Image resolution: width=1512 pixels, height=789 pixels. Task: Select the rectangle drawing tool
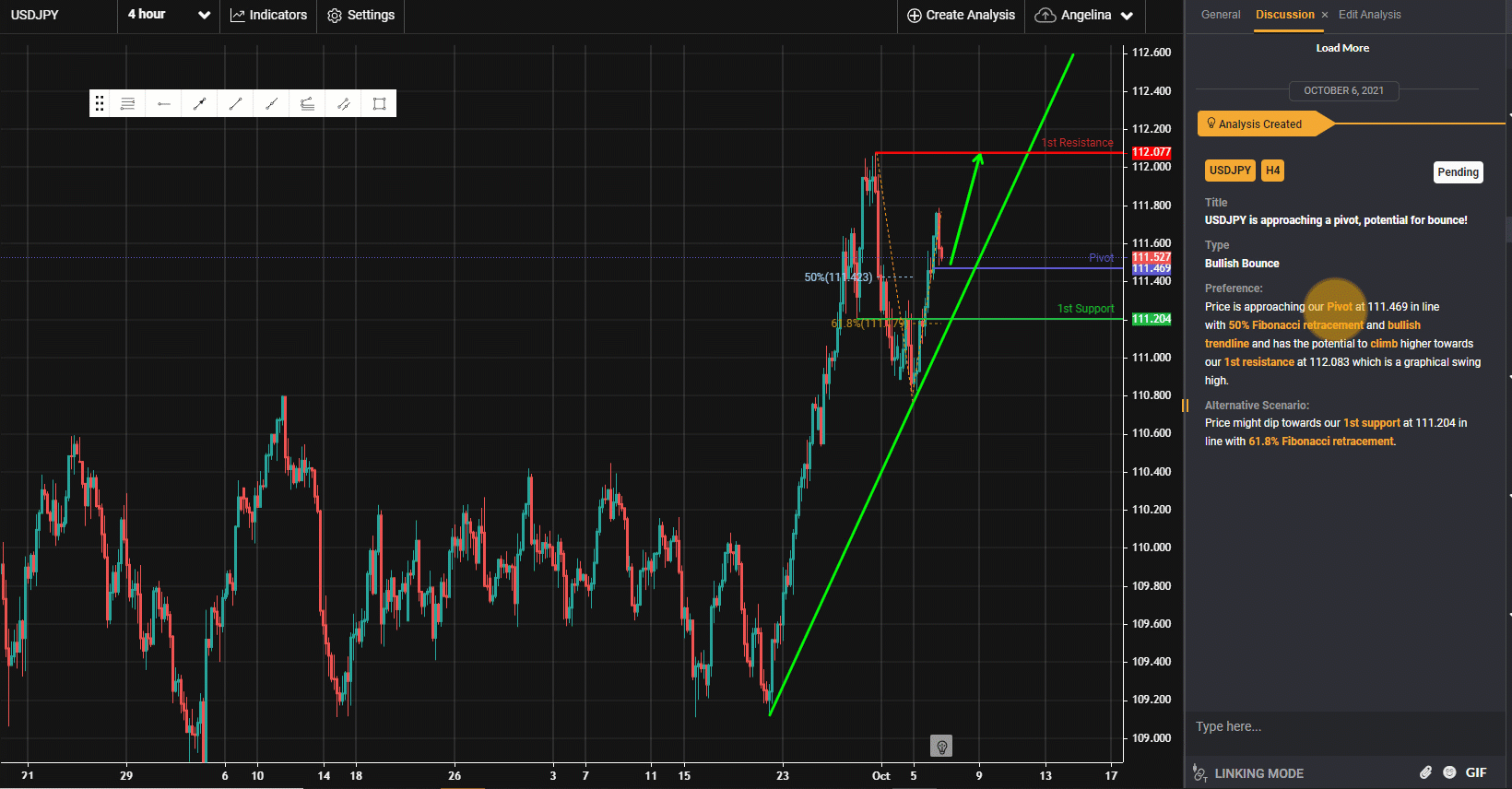point(379,104)
